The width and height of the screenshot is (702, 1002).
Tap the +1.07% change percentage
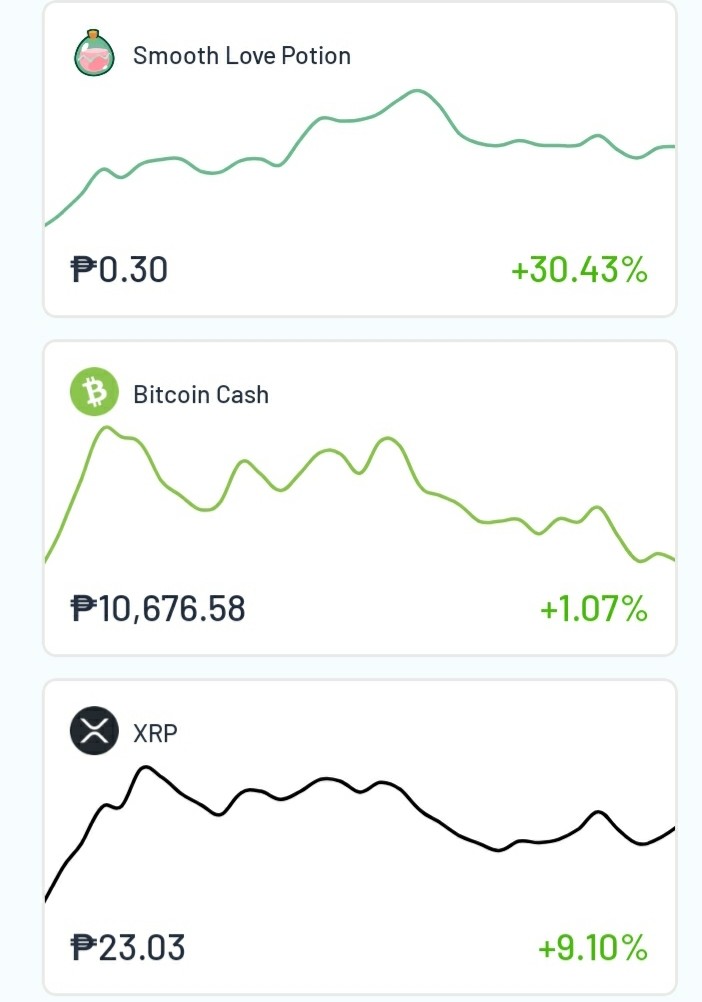pyautogui.click(x=594, y=608)
